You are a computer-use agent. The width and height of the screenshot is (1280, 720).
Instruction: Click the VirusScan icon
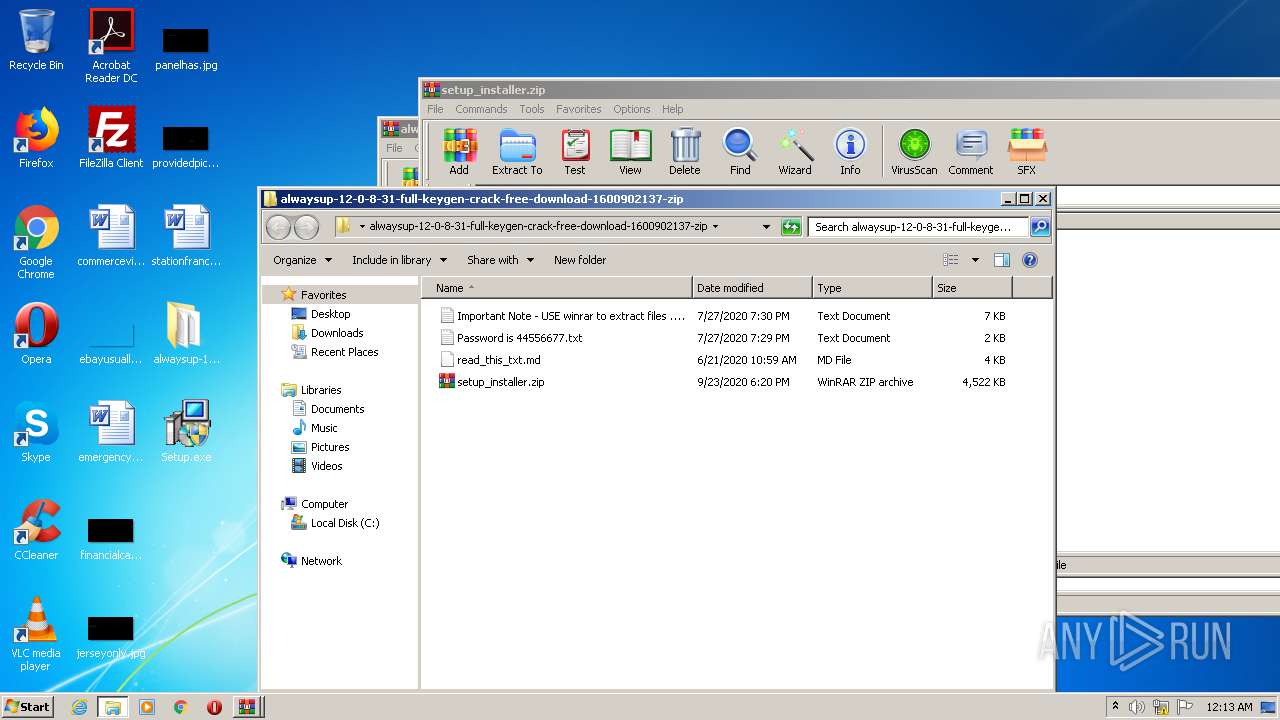pyautogui.click(x=914, y=151)
